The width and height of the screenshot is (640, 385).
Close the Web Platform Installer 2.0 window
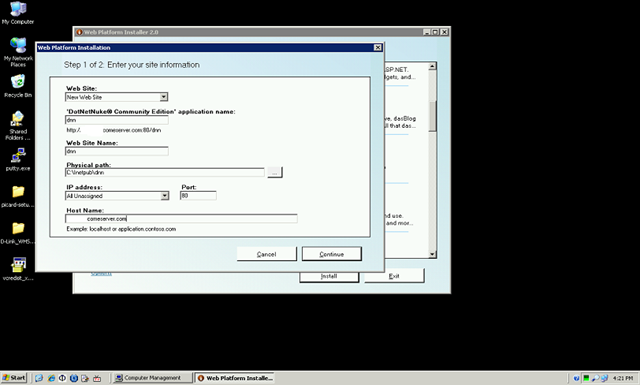click(x=444, y=32)
